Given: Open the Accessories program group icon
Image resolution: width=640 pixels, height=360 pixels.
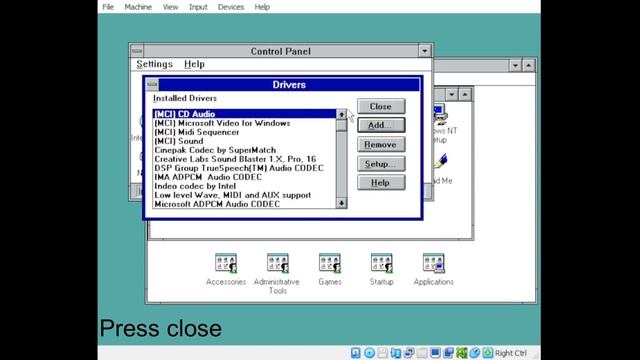Looking at the screenshot, I should pyautogui.click(x=226, y=263).
